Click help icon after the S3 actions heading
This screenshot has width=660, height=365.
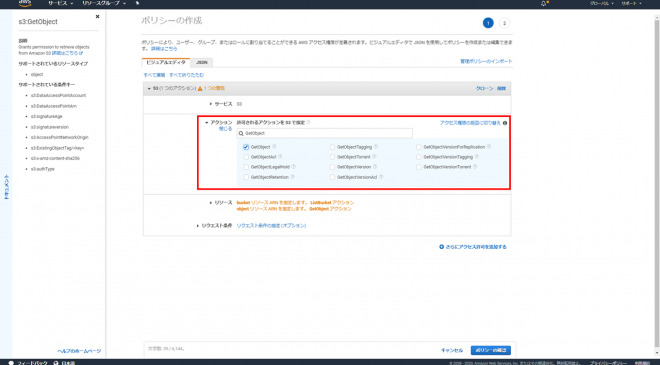(308, 123)
